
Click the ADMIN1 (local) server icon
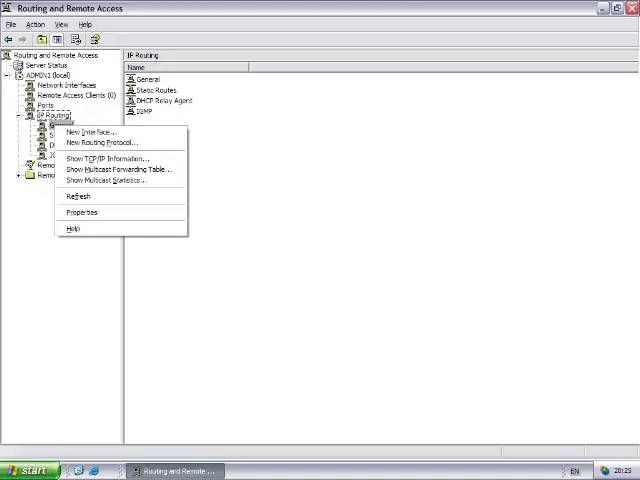point(19,76)
